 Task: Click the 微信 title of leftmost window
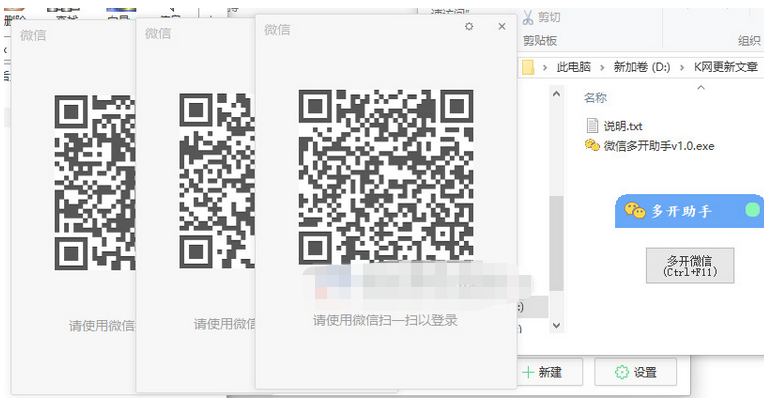point(33,35)
